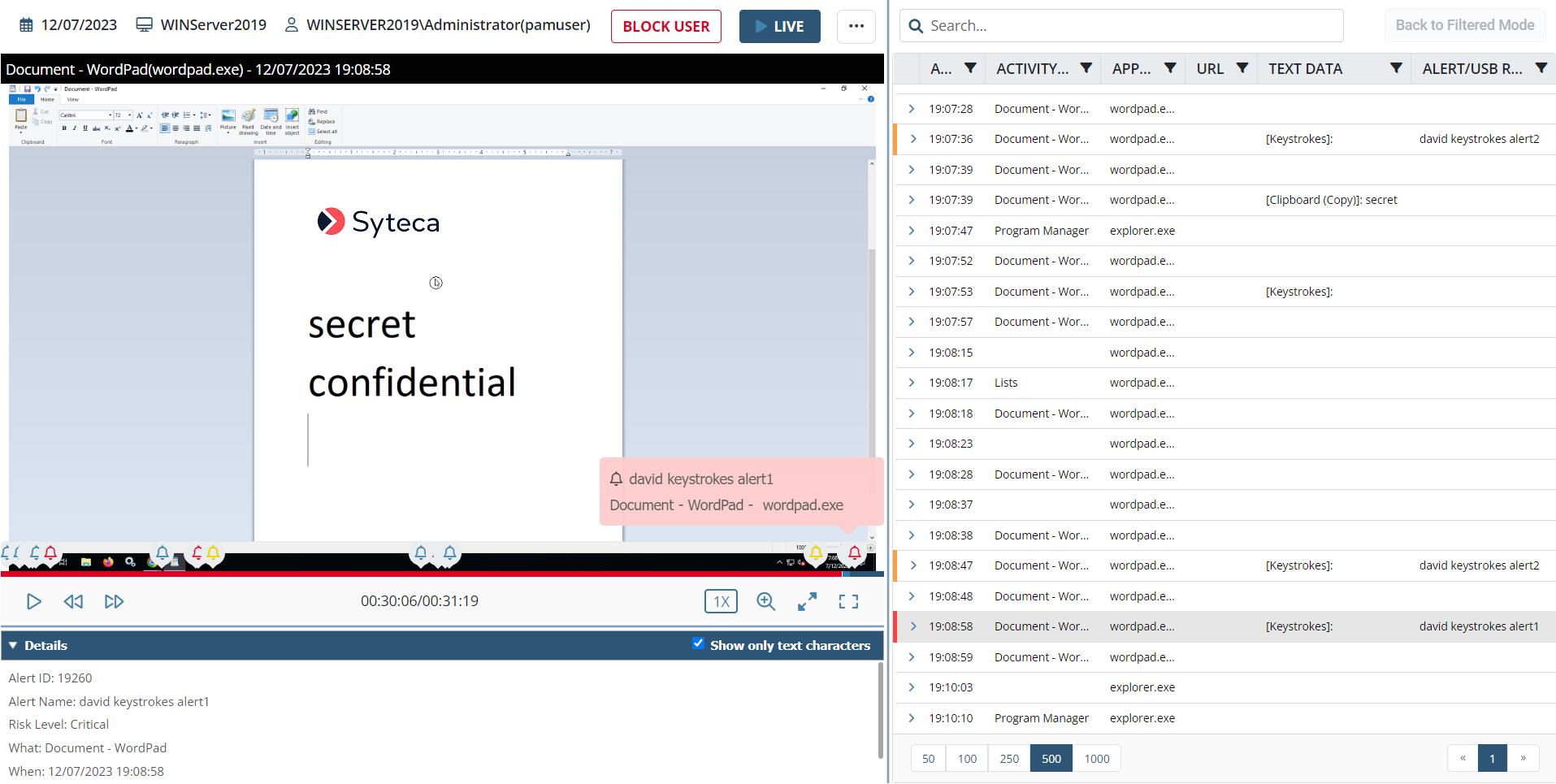Click the filter icon on TEXT DATA column
This screenshot has height=784, width=1556.
point(1396,68)
